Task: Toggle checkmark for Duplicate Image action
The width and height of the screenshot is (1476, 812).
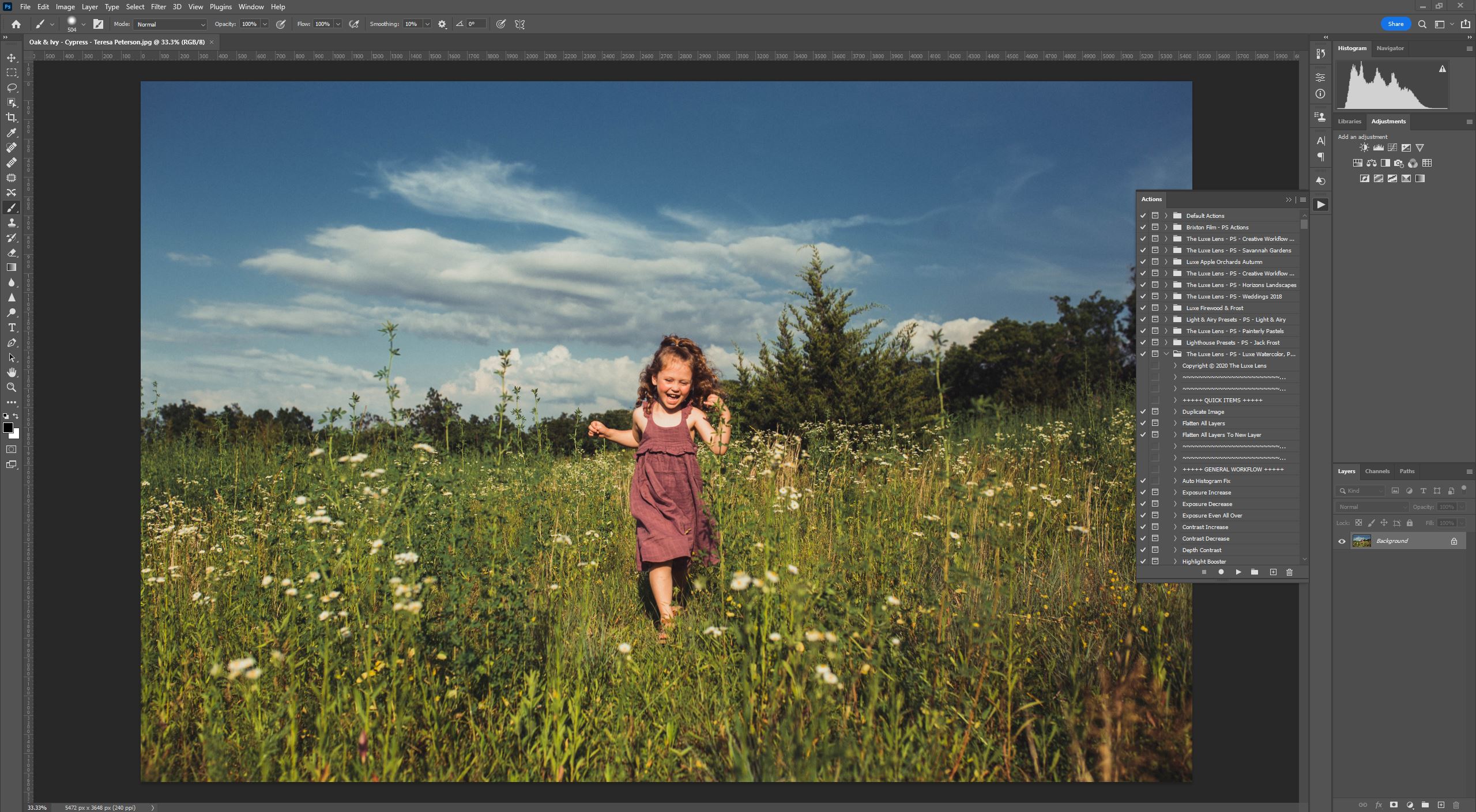Action: pyautogui.click(x=1143, y=411)
